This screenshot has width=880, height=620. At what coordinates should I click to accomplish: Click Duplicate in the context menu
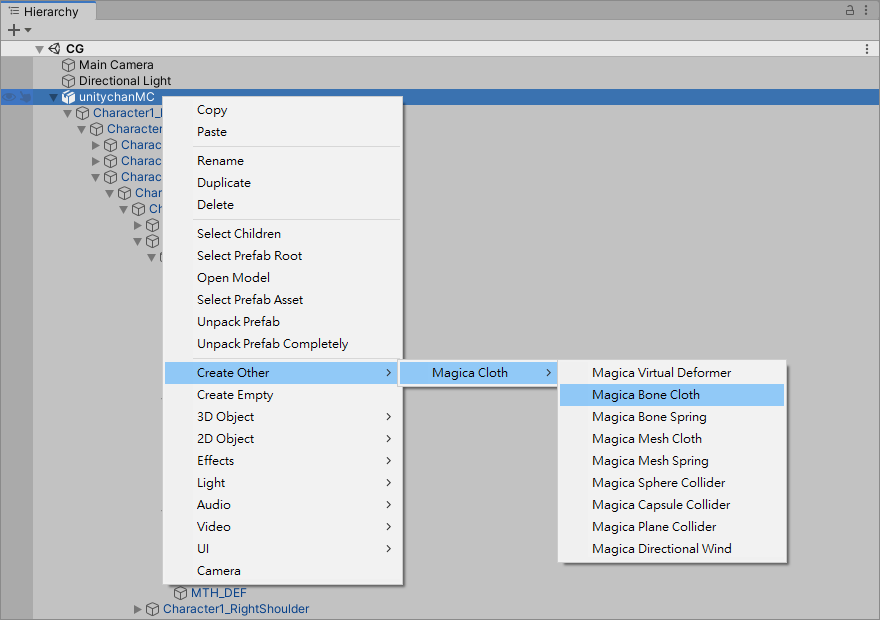point(224,183)
